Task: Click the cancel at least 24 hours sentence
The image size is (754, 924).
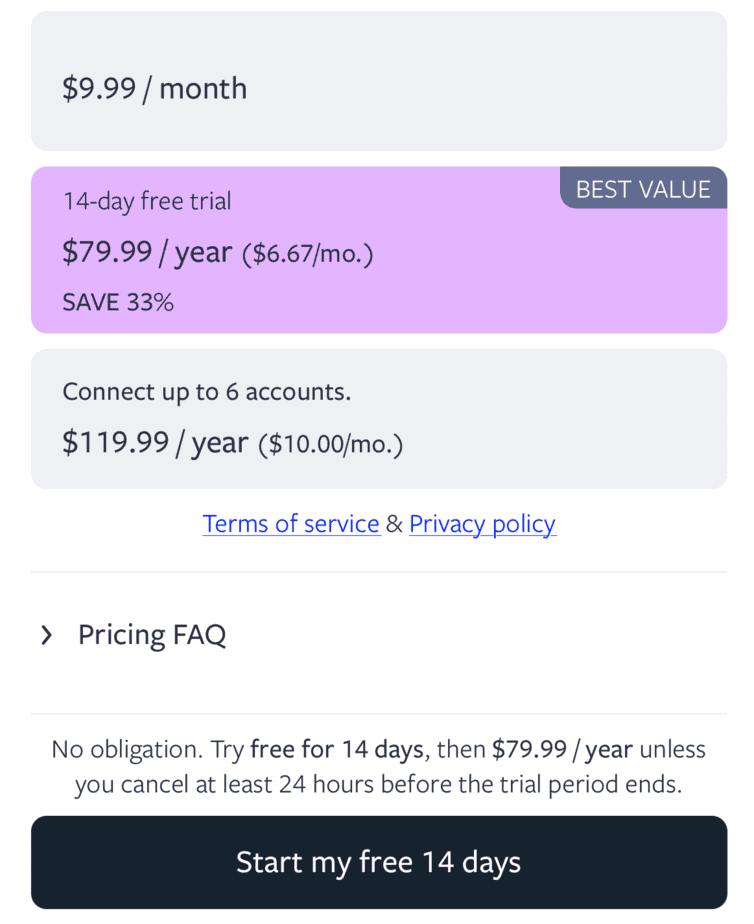Action: click(378, 785)
